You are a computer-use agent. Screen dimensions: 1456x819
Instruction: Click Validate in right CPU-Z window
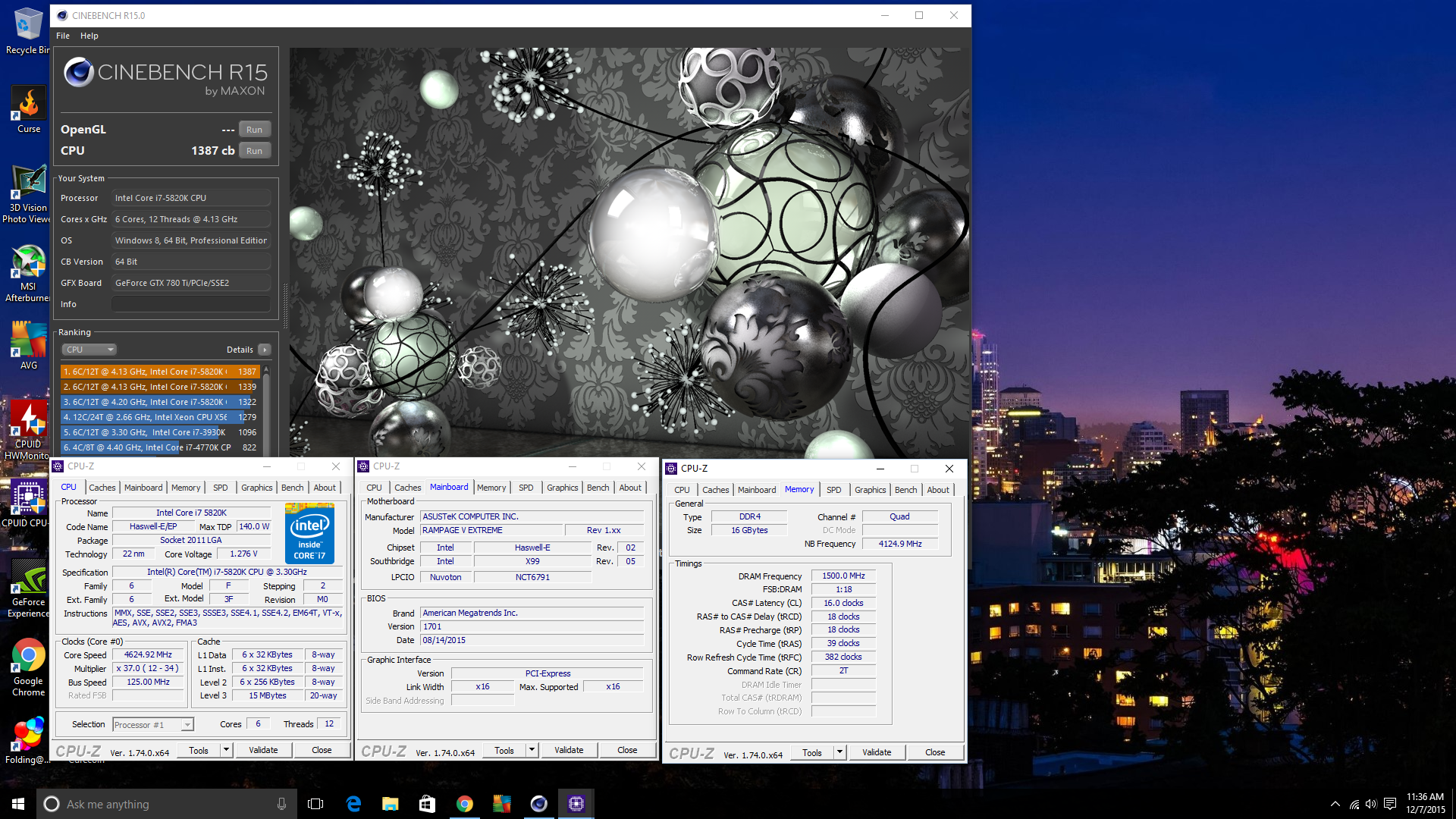(877, 752)
